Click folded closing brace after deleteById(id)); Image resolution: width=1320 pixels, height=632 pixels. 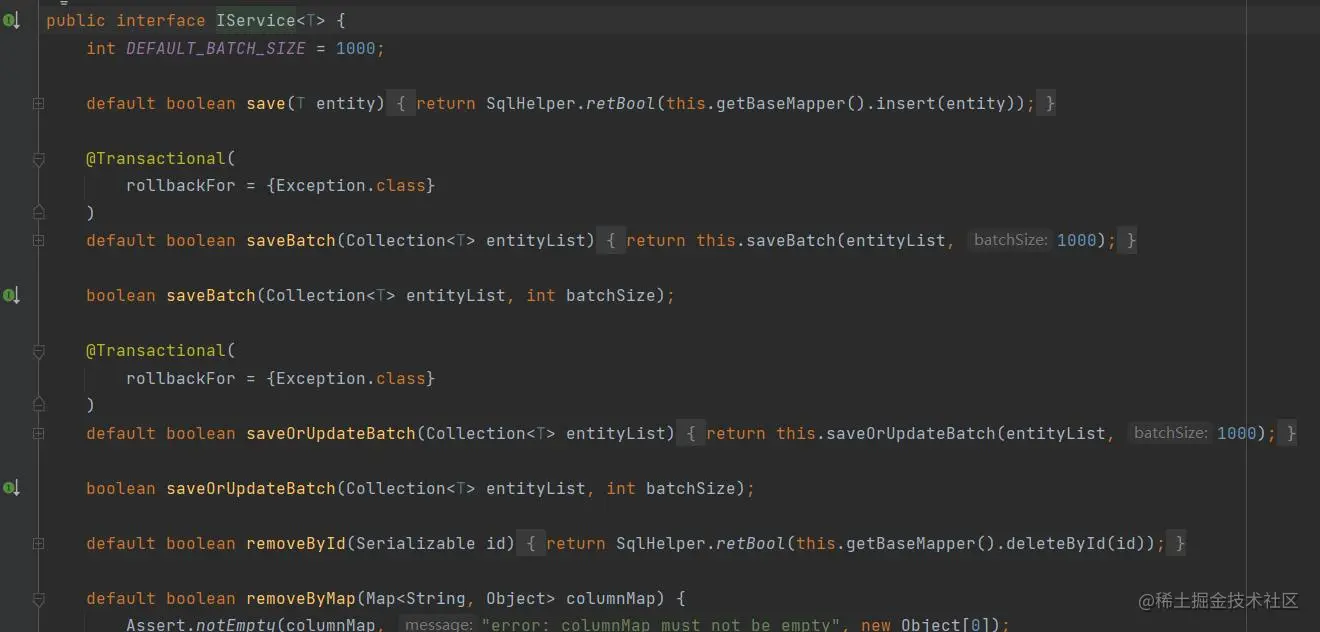(1179, 543)
